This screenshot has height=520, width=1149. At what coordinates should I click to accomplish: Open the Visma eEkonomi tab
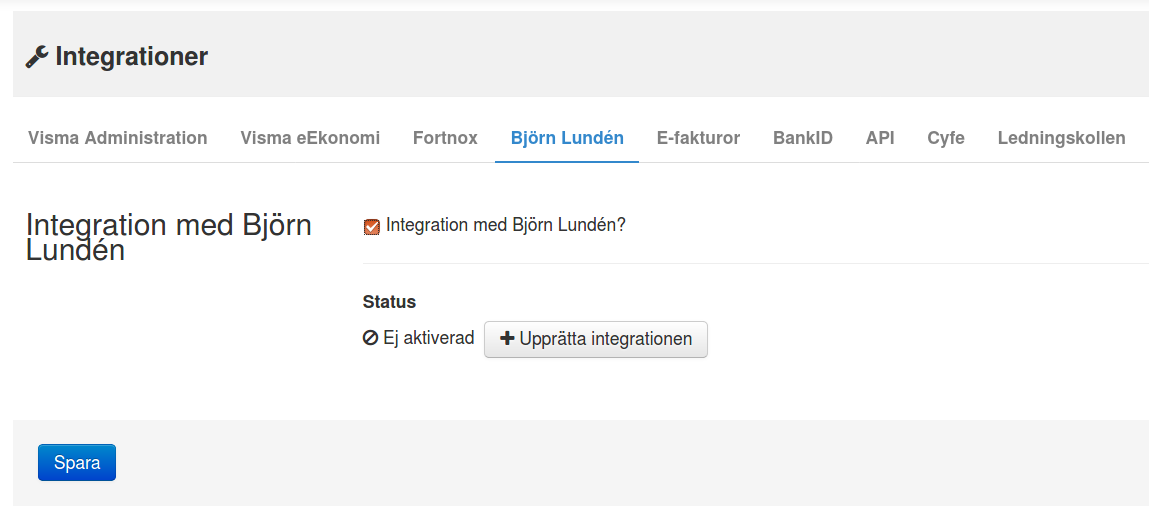point(310,138)
